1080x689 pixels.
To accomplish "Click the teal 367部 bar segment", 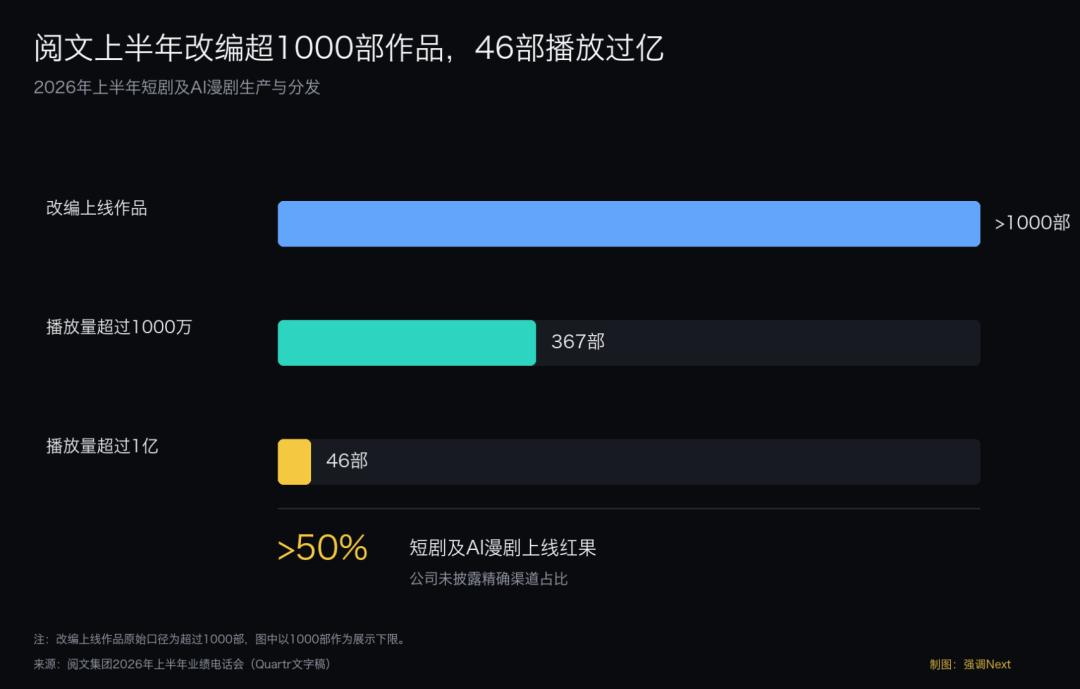I will (x=406, y=342).
